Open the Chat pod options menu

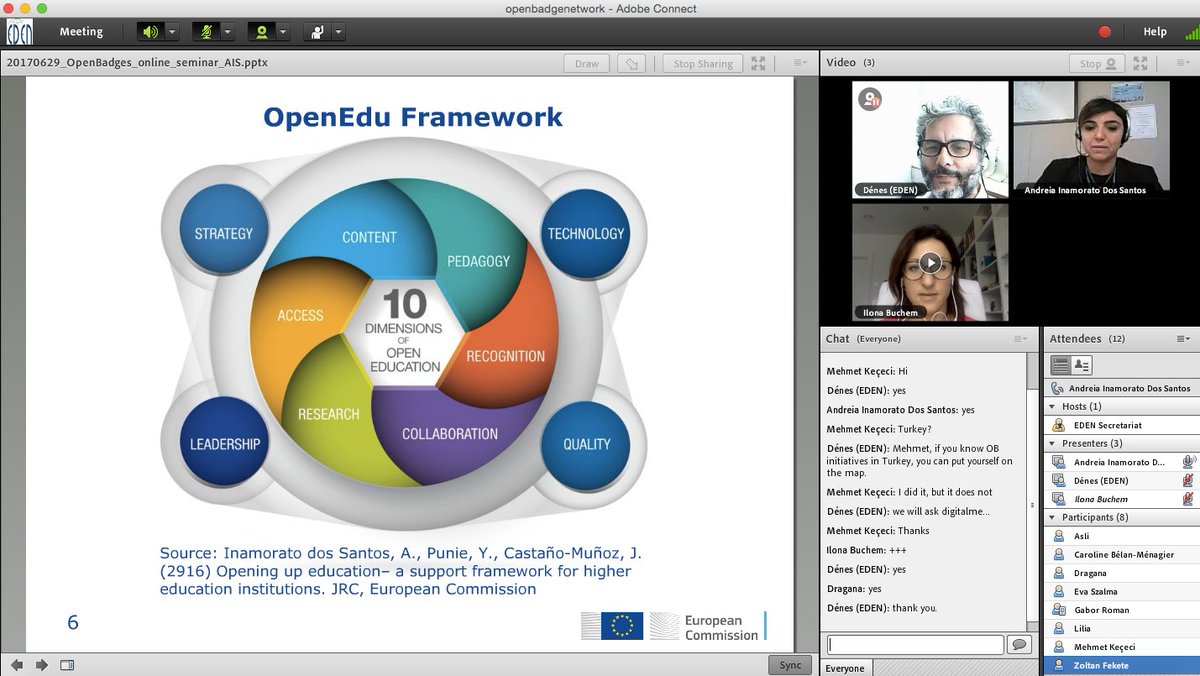(x=1020, y=338)
